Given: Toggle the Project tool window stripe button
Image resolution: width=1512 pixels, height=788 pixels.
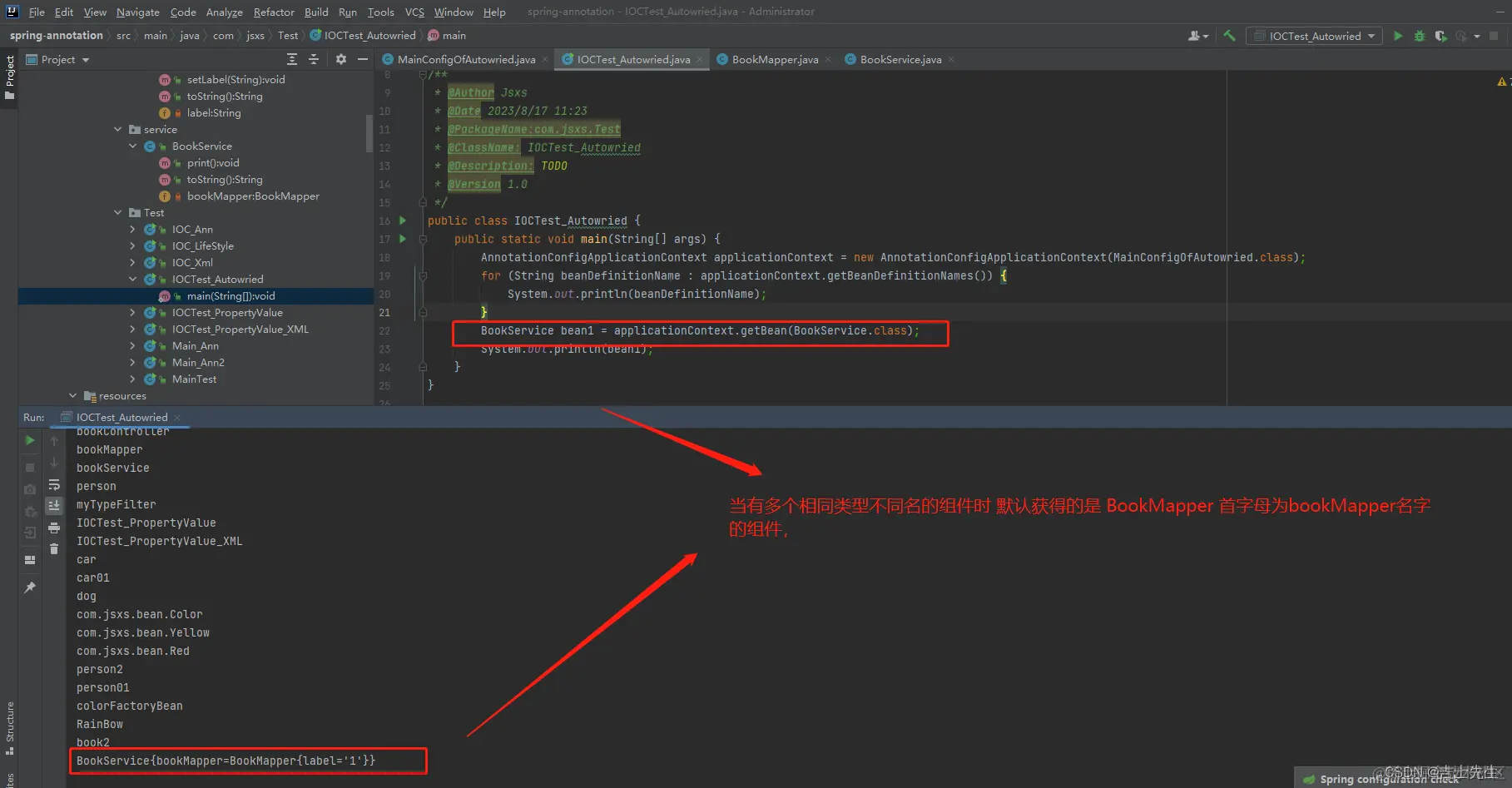Looking at the screenshot, I should [10, 77].
